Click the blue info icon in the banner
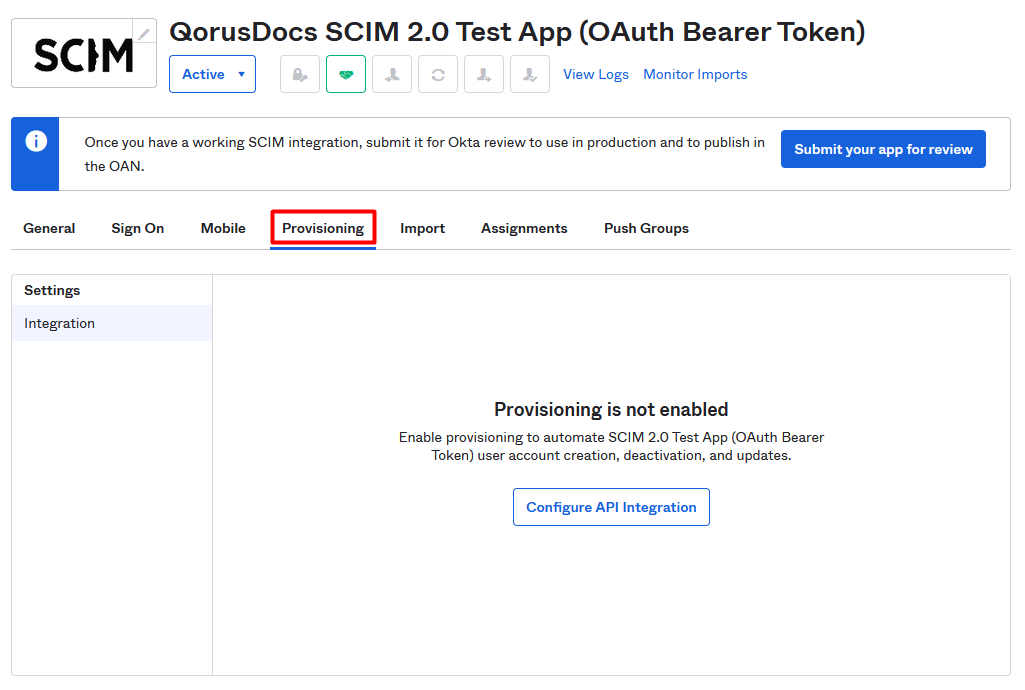1025x690 pixels. (36, 141)
